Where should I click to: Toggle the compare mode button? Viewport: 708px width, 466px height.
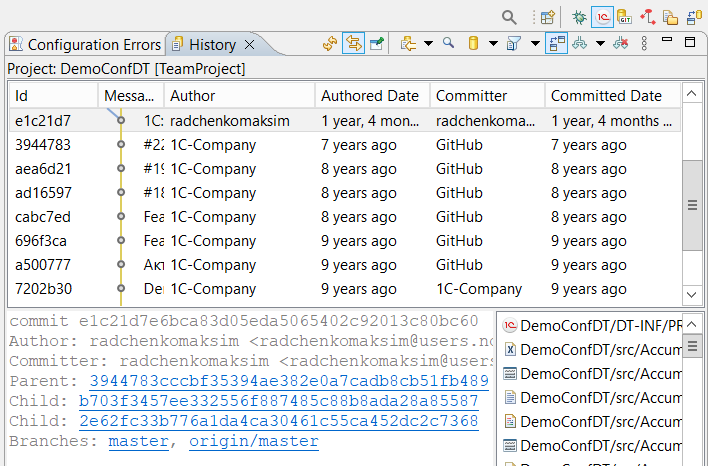coord(556,44)
